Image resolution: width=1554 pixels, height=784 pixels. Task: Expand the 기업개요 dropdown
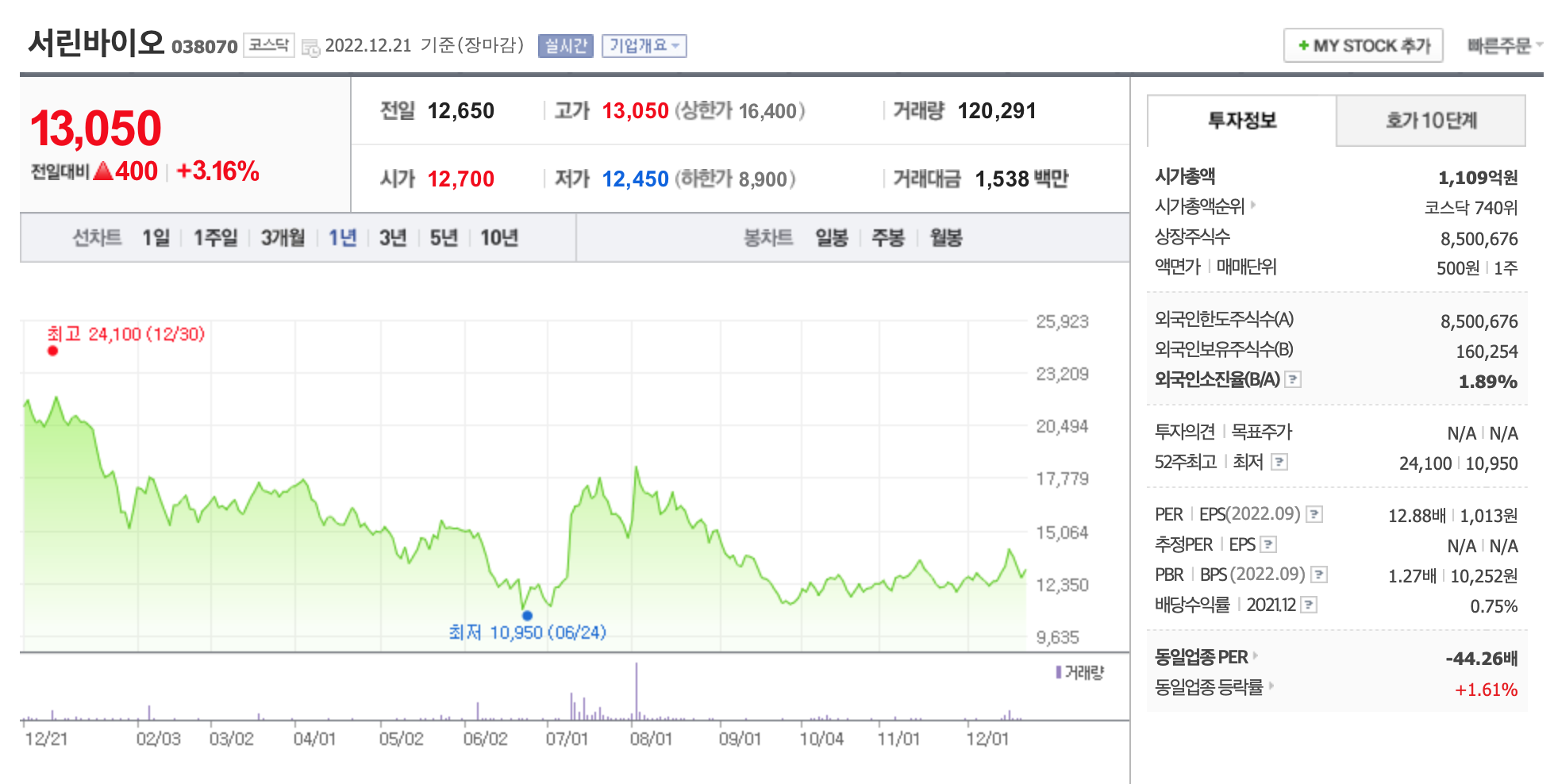pyautogui.click(x=644, y=46)
